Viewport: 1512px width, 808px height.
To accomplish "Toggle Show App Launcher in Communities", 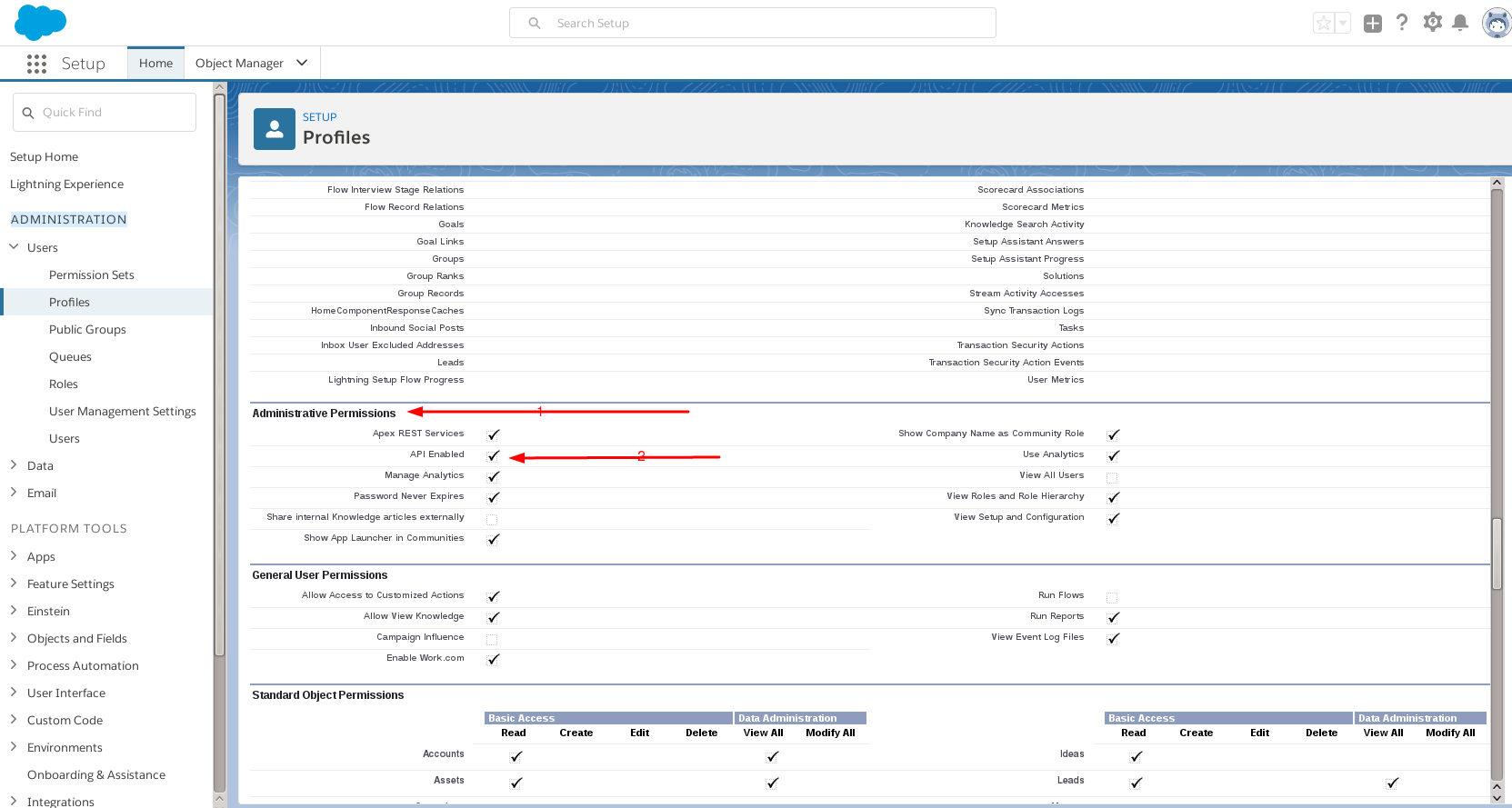I will coord(493,539).
